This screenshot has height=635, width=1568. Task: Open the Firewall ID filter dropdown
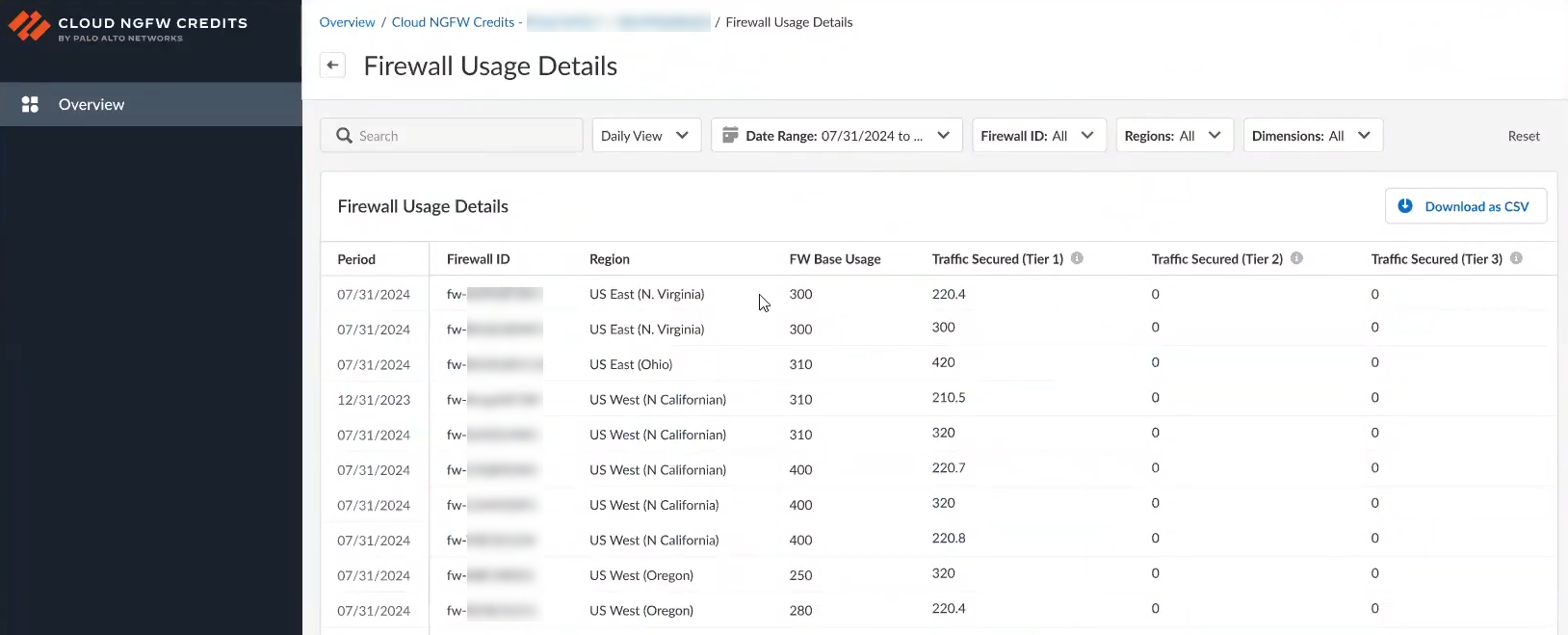click(1037, 136)
